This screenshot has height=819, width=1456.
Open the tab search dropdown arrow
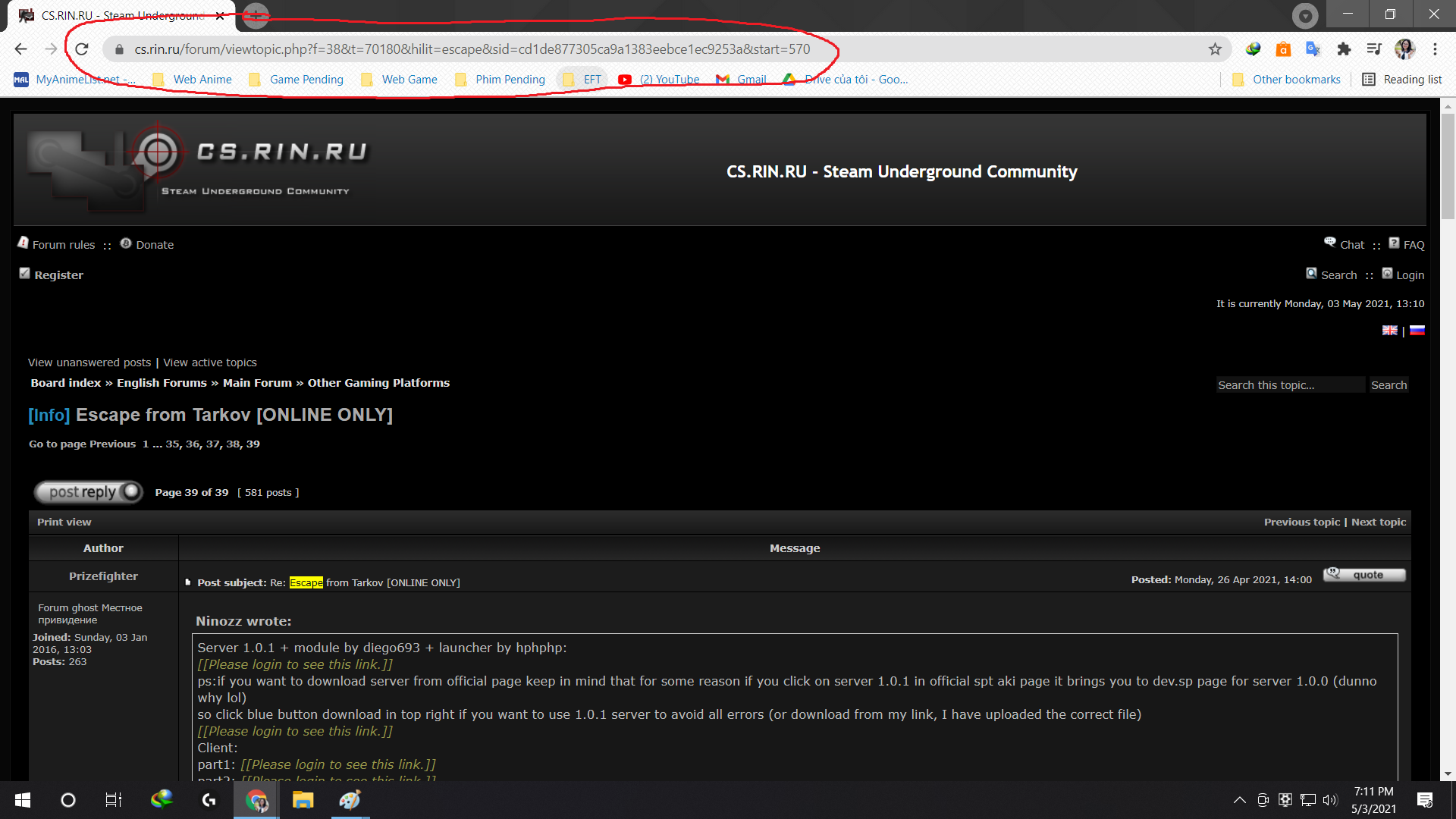click(1305, 15)
